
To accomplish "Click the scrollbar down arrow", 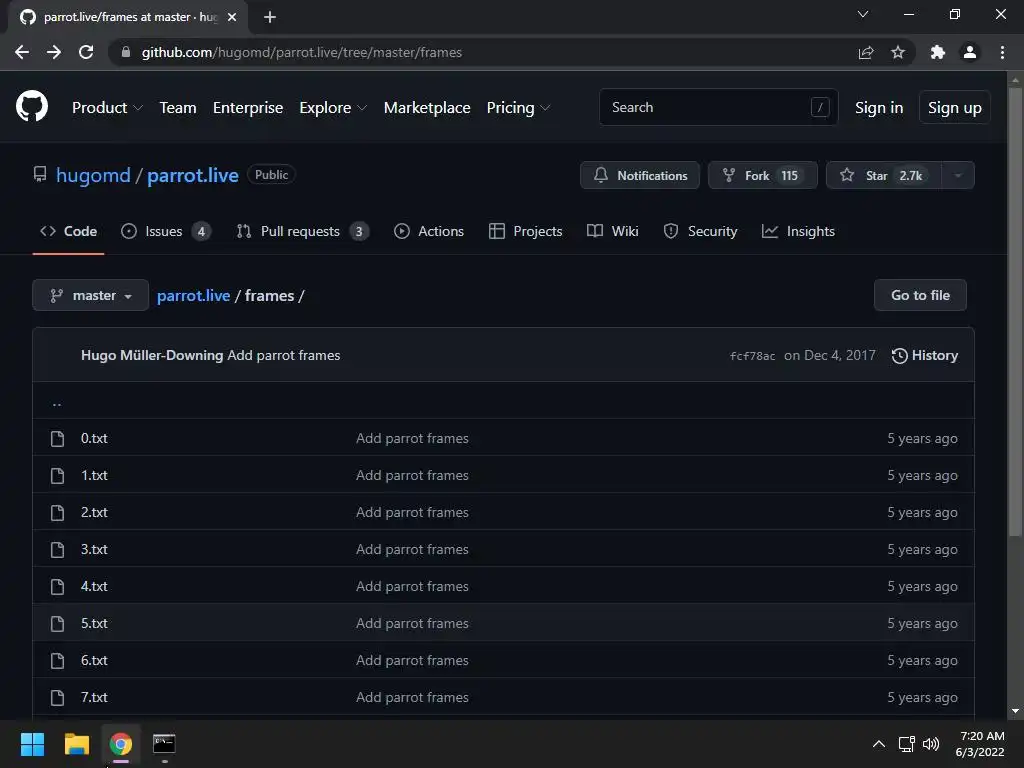I will pos(1015,711).
